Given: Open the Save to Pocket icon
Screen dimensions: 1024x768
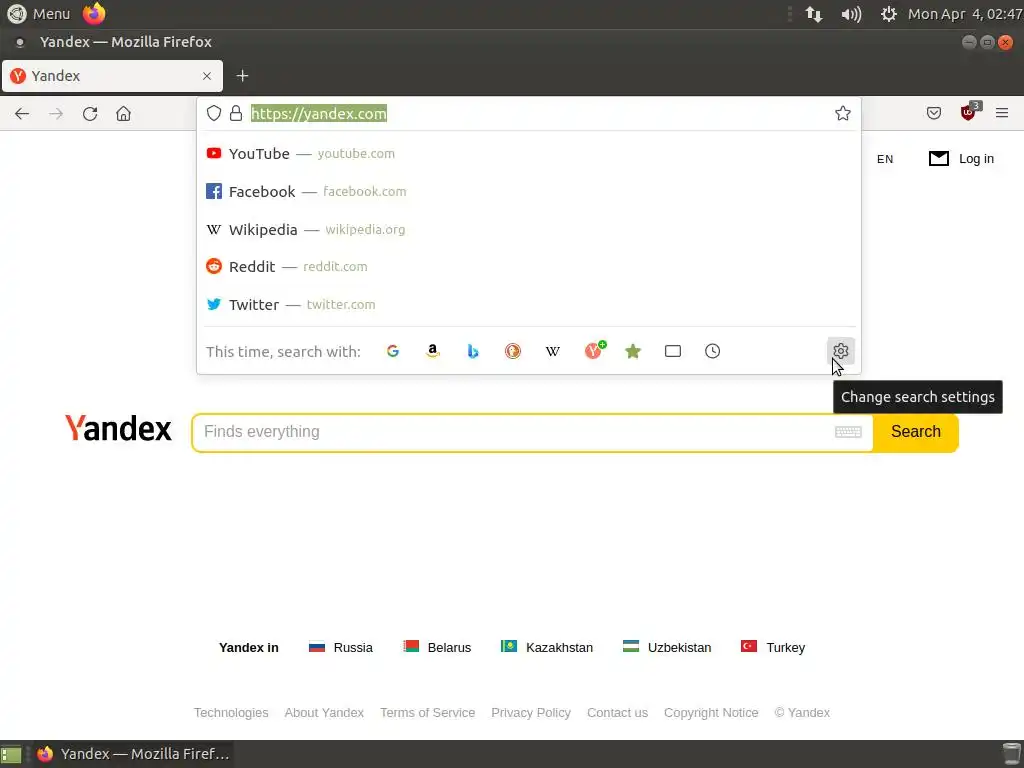Looking at the screenshot, I should click(934, 113).
